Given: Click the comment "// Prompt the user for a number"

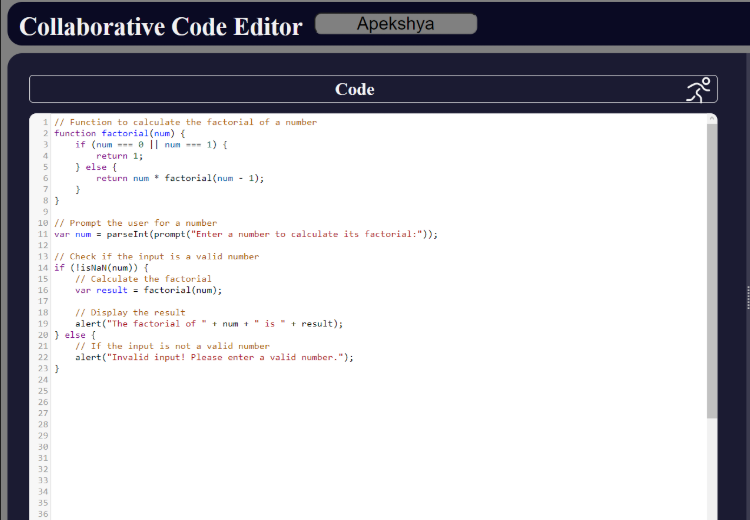Looking at the screenshot, I should [x=135, y=223].
